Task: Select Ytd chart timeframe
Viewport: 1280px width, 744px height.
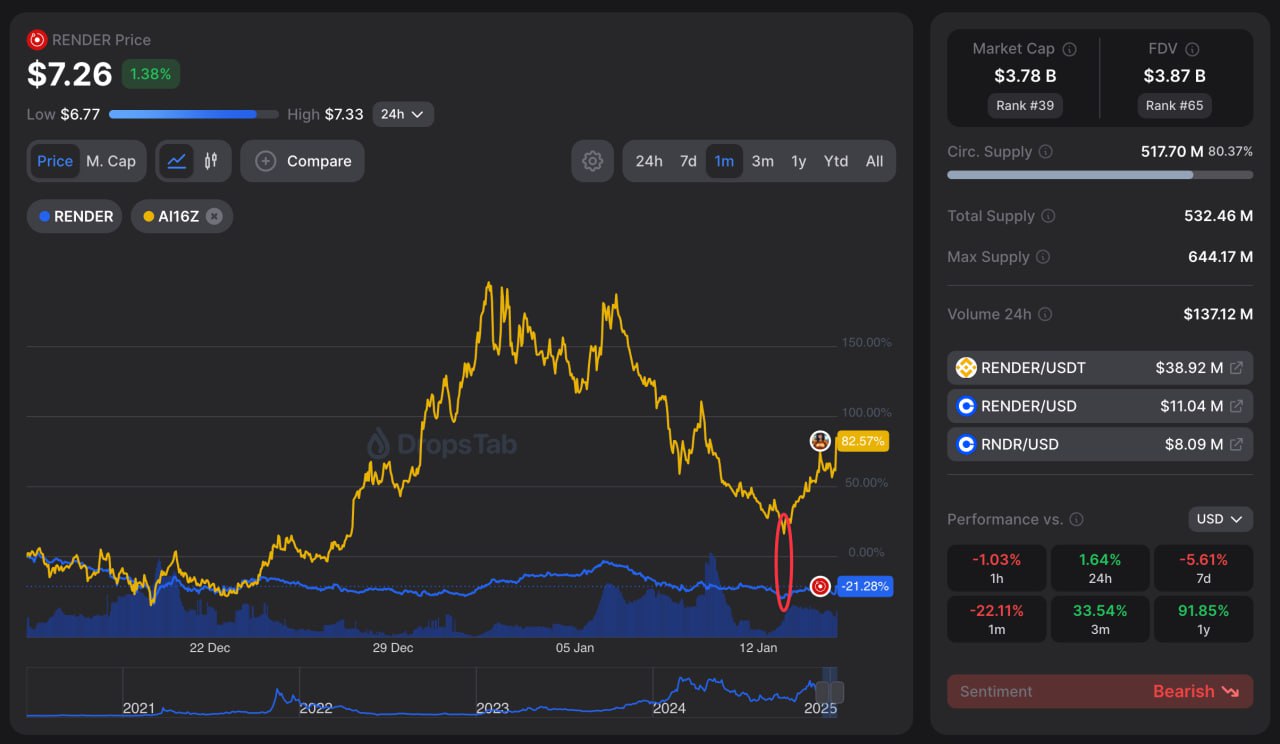Action: 836,161
